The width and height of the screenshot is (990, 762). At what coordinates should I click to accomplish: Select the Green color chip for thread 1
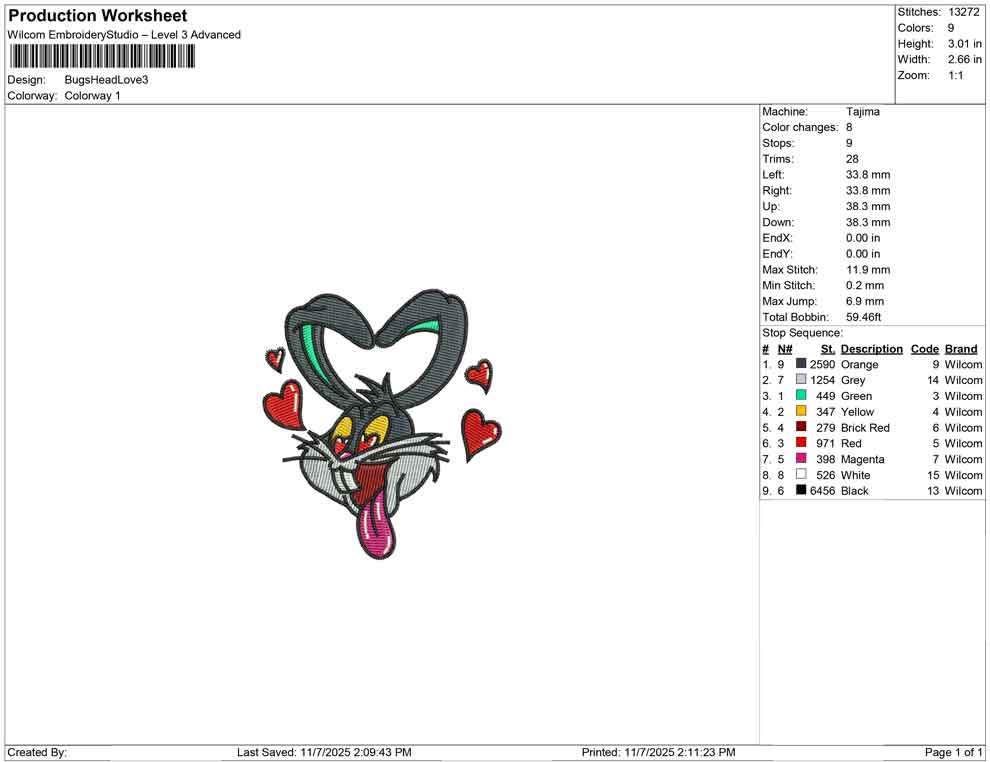(x=799, y=396)
